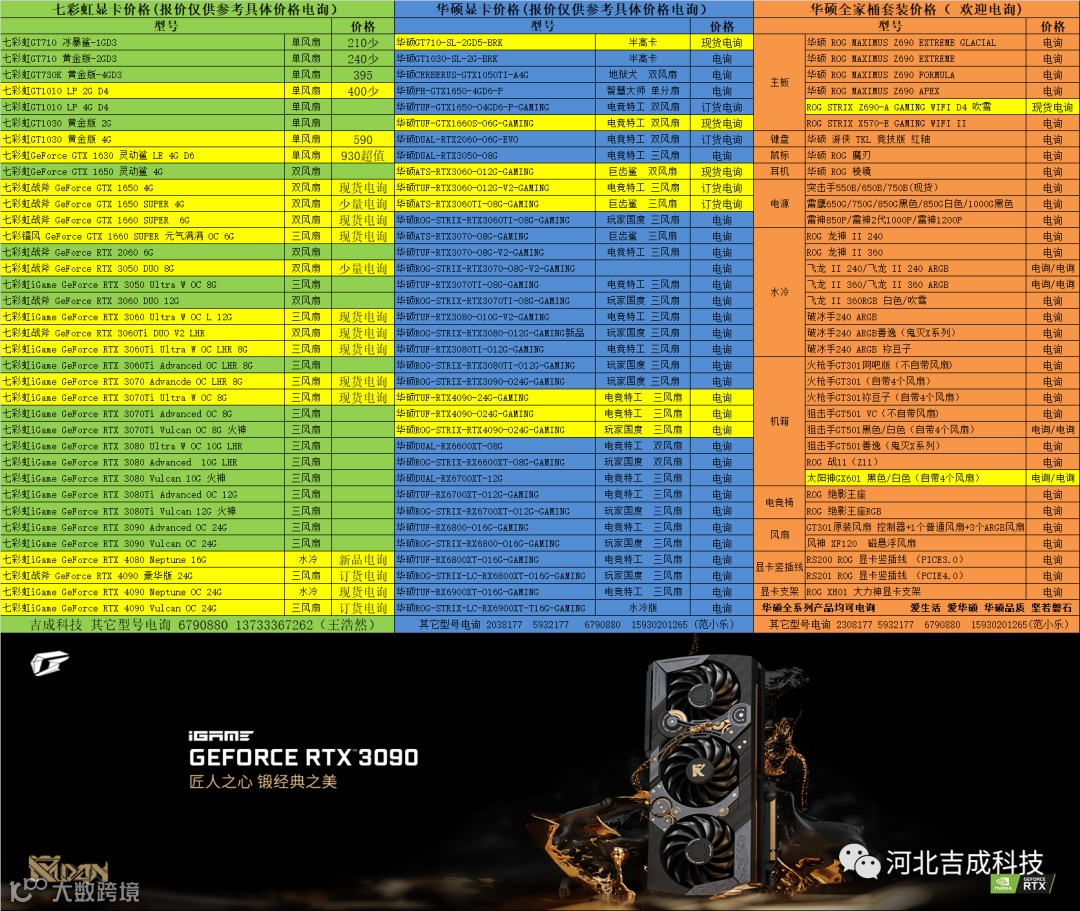
Task: Click the green footer 吉成科技 其它型号电询 contact line
Action: click(x=197, y=625)
